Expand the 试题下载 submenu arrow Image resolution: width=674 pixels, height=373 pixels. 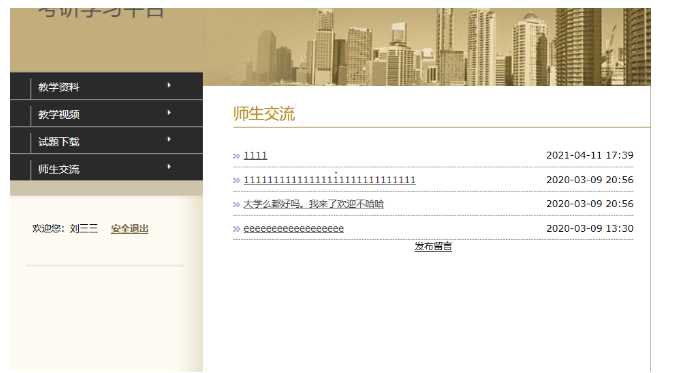(x=169, y=139)
